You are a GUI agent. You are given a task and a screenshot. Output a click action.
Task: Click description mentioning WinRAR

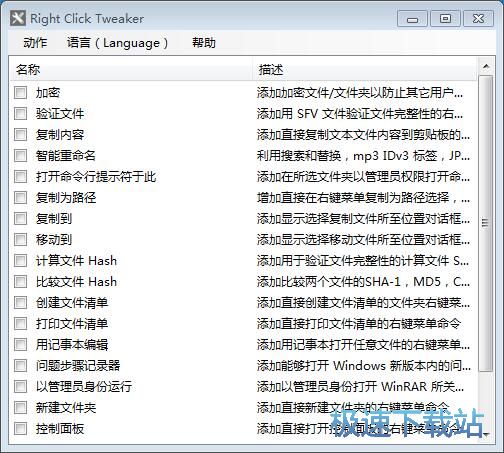point(360,387)
